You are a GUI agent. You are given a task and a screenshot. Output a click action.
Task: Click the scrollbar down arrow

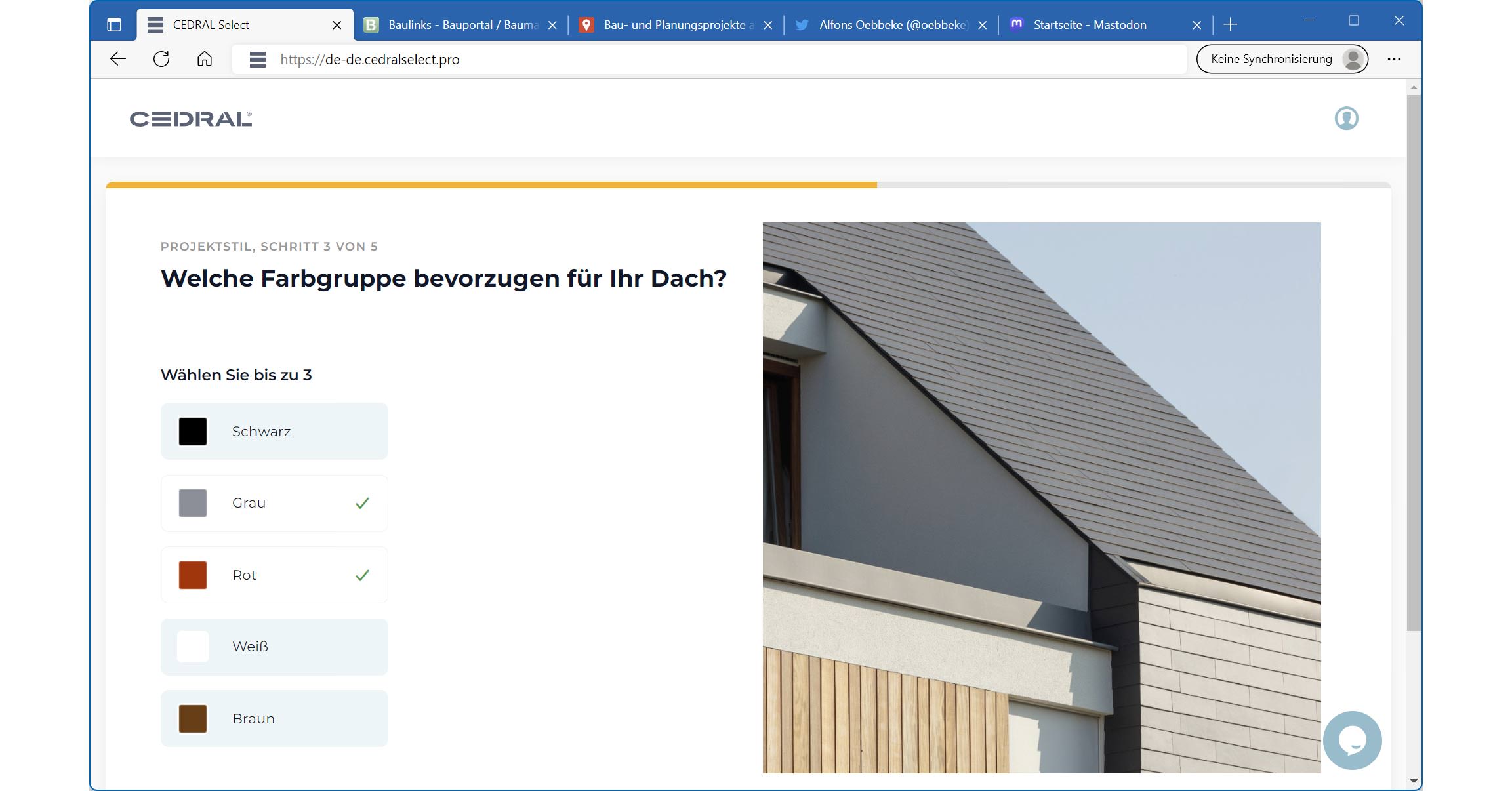pyautogui.click(x=1414, y=781)
